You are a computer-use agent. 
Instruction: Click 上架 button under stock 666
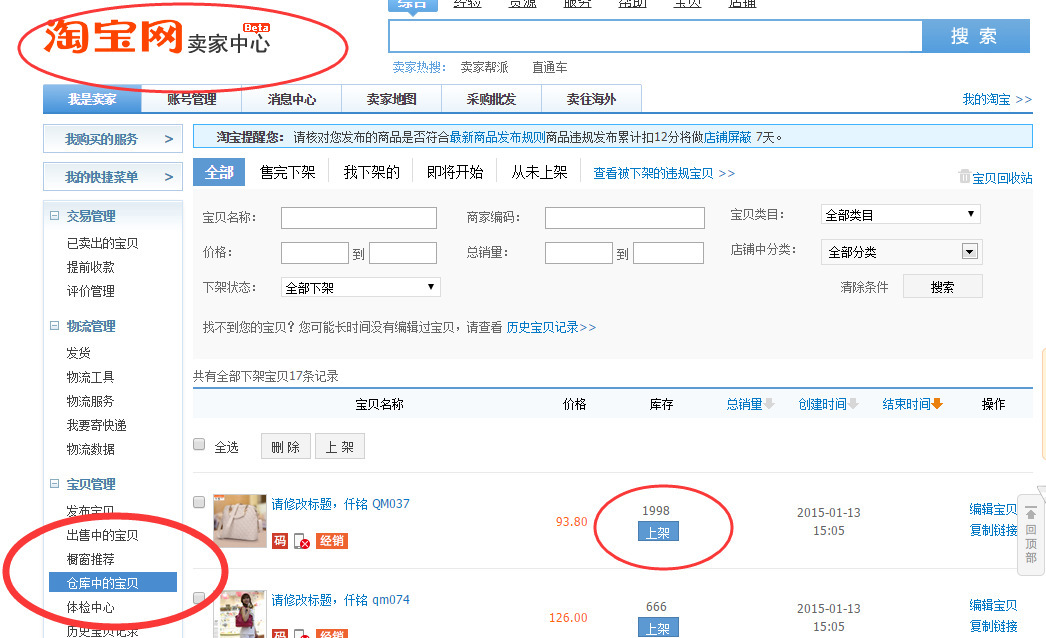(x=658, y=628)
